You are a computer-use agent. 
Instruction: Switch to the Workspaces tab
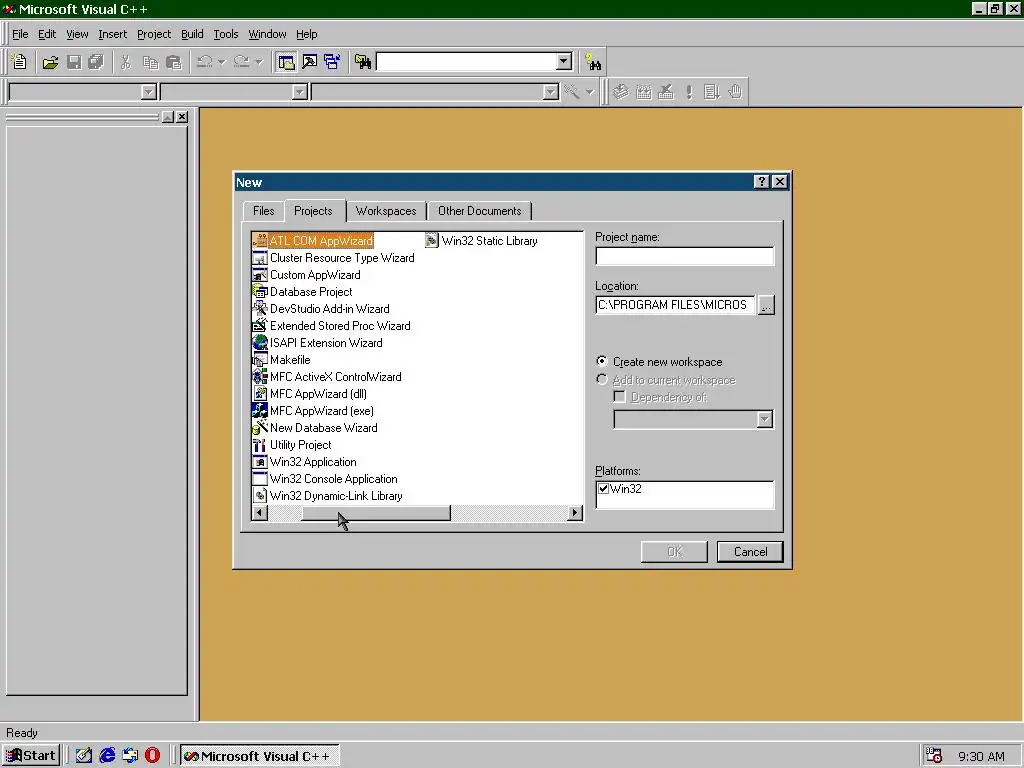pyautogui.click(x=386, y=211)
